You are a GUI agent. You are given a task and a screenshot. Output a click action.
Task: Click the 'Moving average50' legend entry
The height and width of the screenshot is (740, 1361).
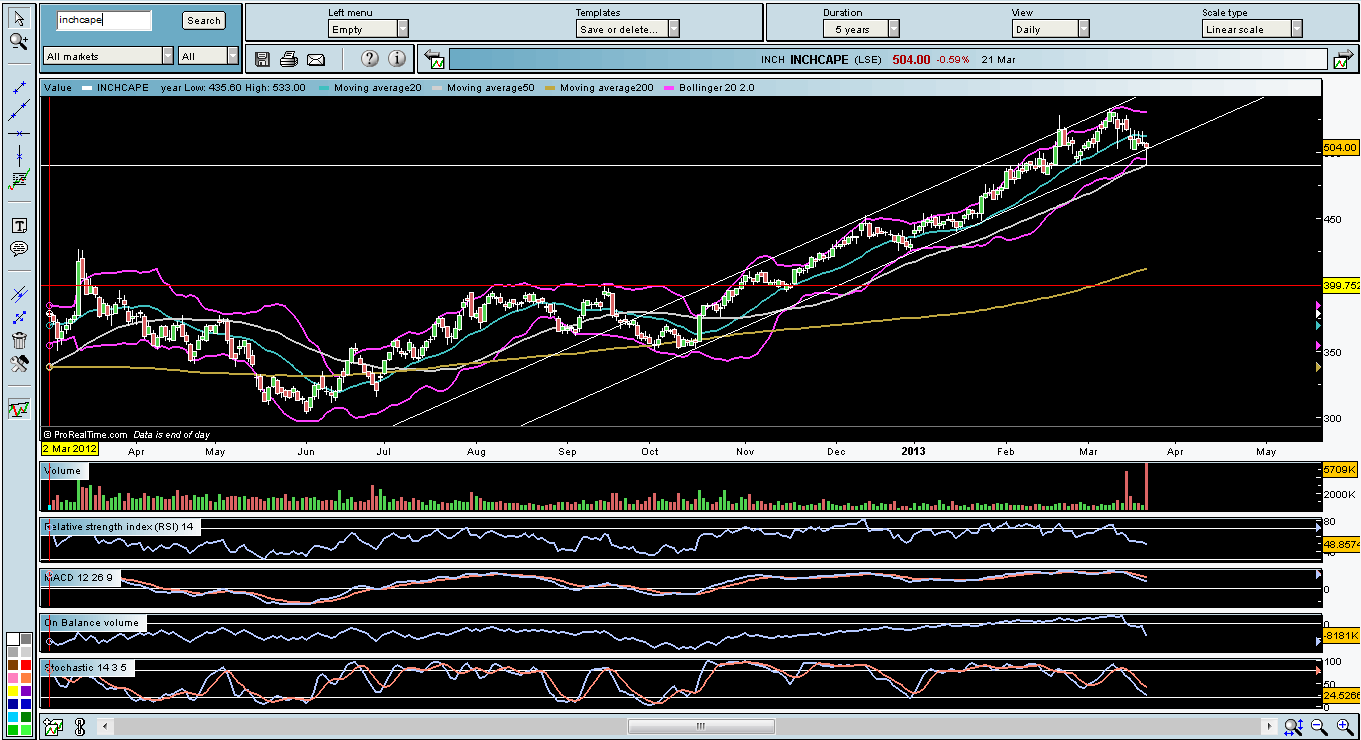482,88
